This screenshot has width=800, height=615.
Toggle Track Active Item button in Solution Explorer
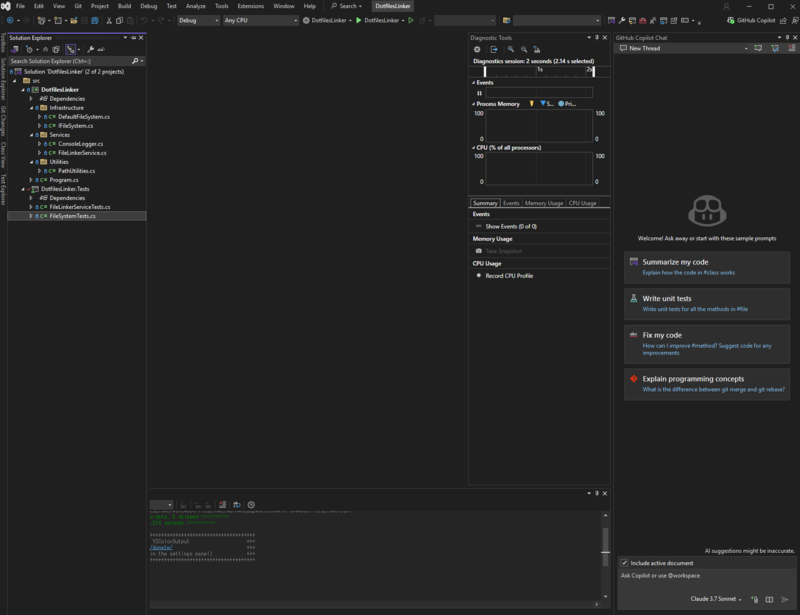[x=70, y=50]
